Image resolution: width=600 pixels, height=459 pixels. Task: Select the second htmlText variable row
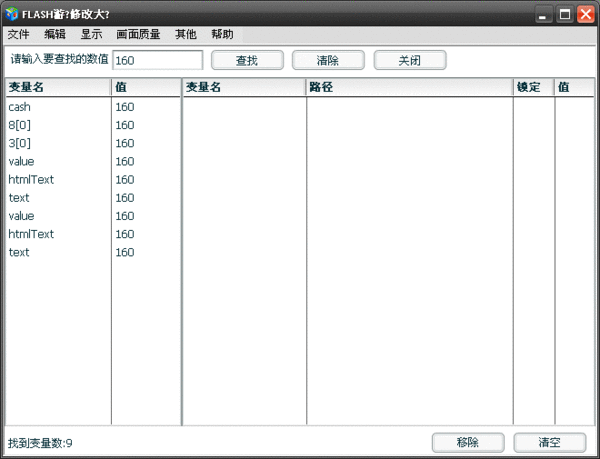click(93, 234)
